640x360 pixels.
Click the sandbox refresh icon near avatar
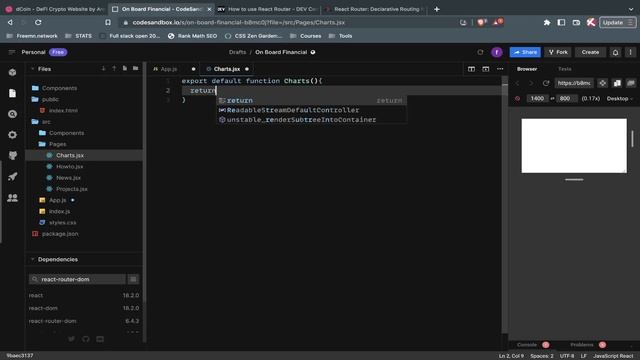(x=480, y=52)
